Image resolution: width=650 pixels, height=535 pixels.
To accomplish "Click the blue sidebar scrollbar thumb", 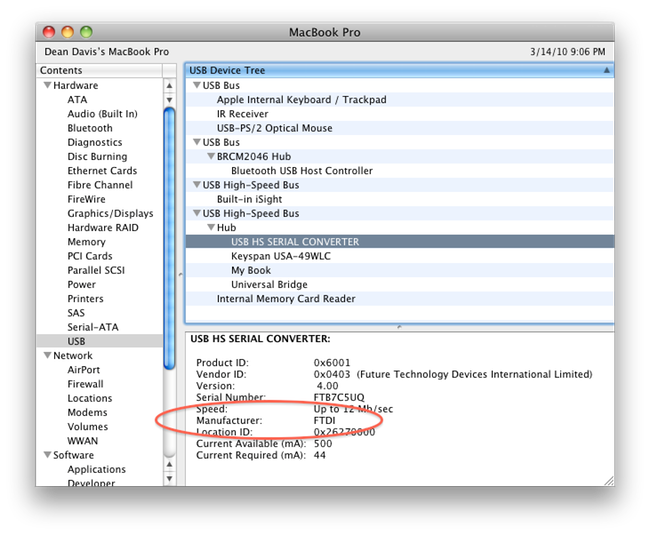I will (x=169, y=238).
